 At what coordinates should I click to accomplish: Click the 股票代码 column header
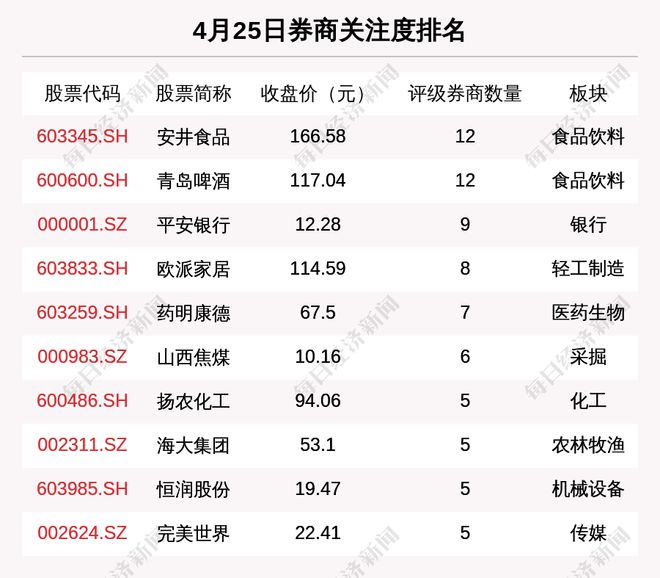pyautogui.click(x=82, y=94)
